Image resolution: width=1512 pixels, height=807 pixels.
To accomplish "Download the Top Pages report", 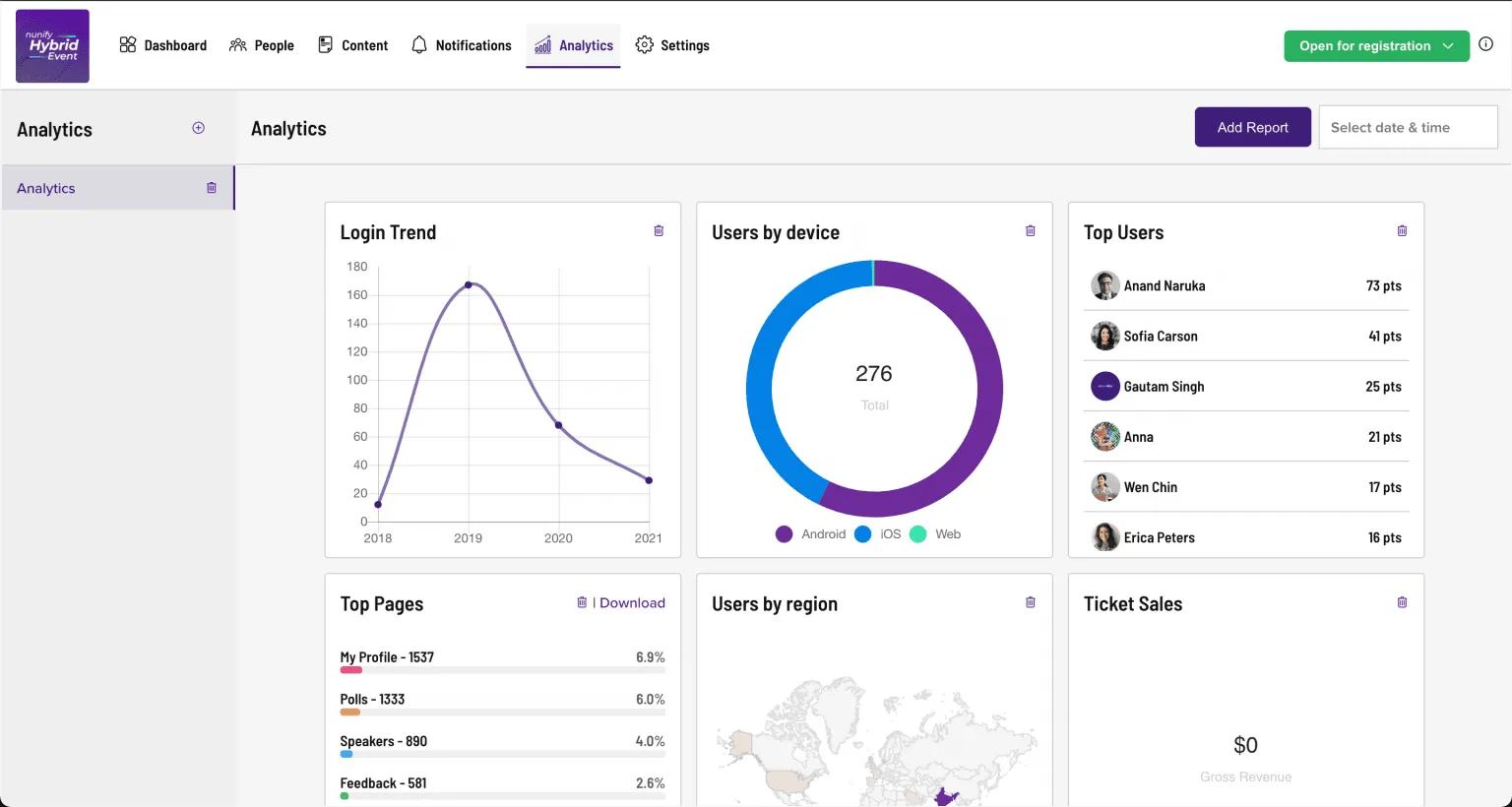I will pyautogui.click(x=632, y=602).
